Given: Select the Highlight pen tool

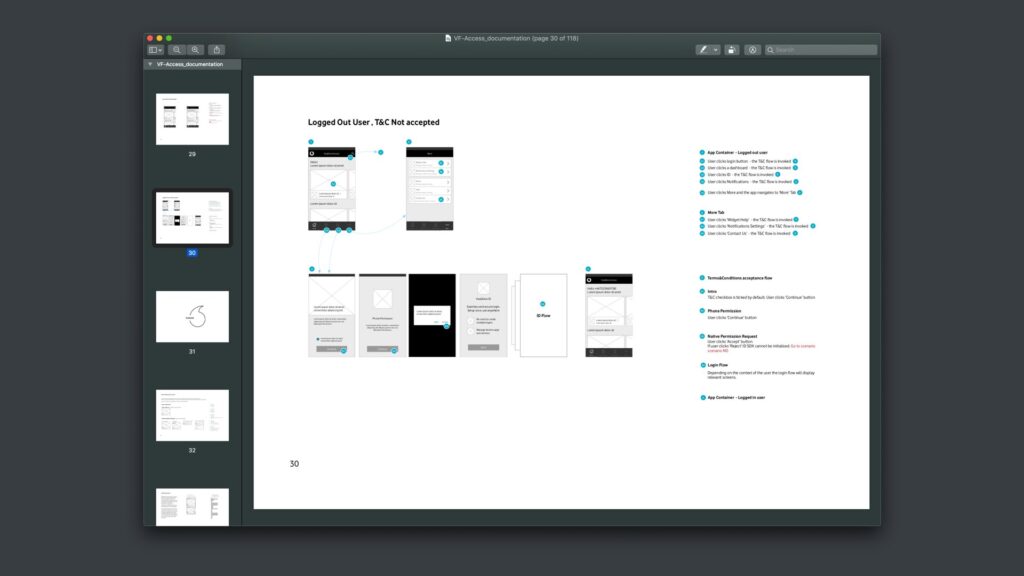Looking at the screenshot, I should coord(704,50).
